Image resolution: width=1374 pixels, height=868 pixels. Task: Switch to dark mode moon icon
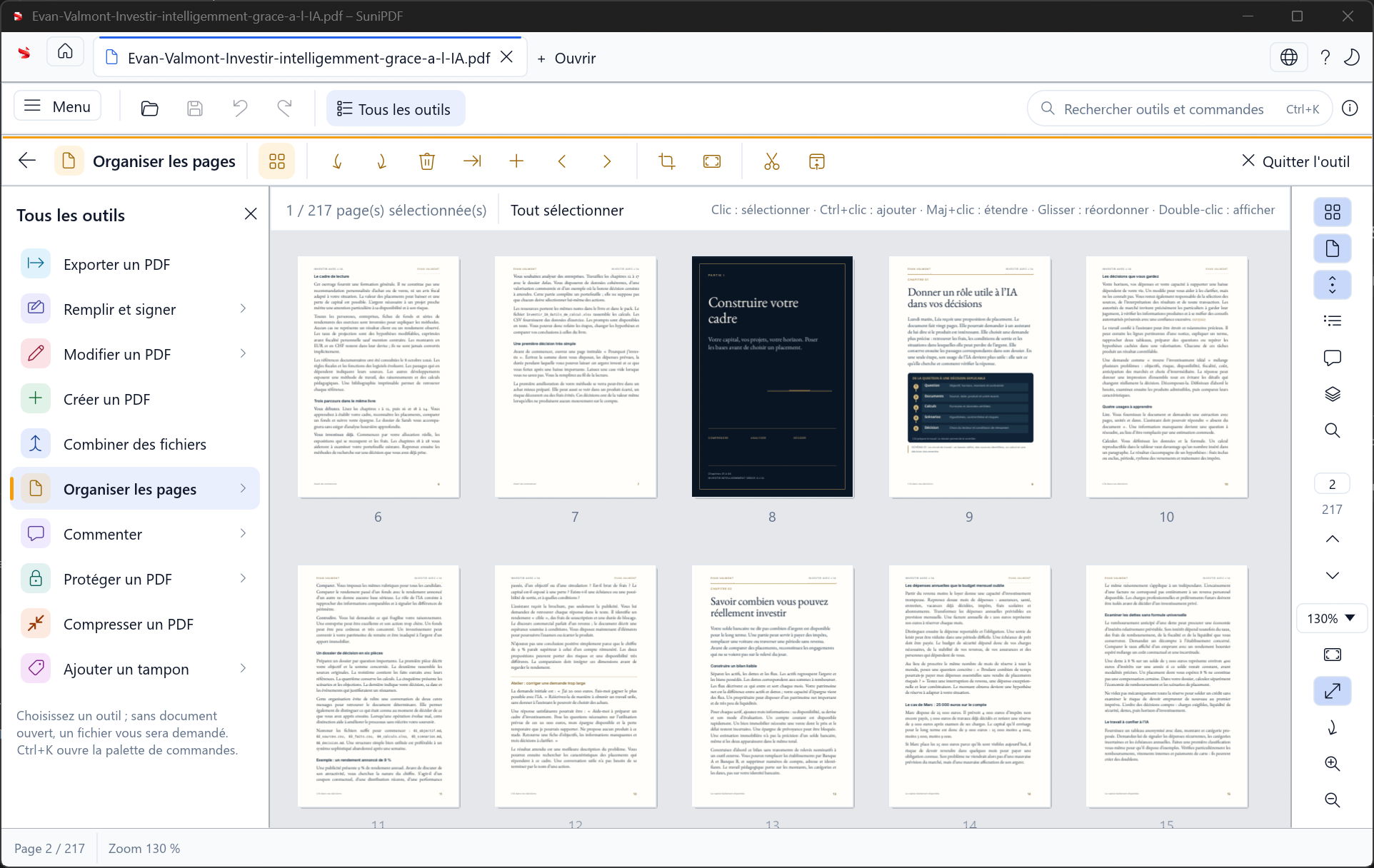(1352, 57)
